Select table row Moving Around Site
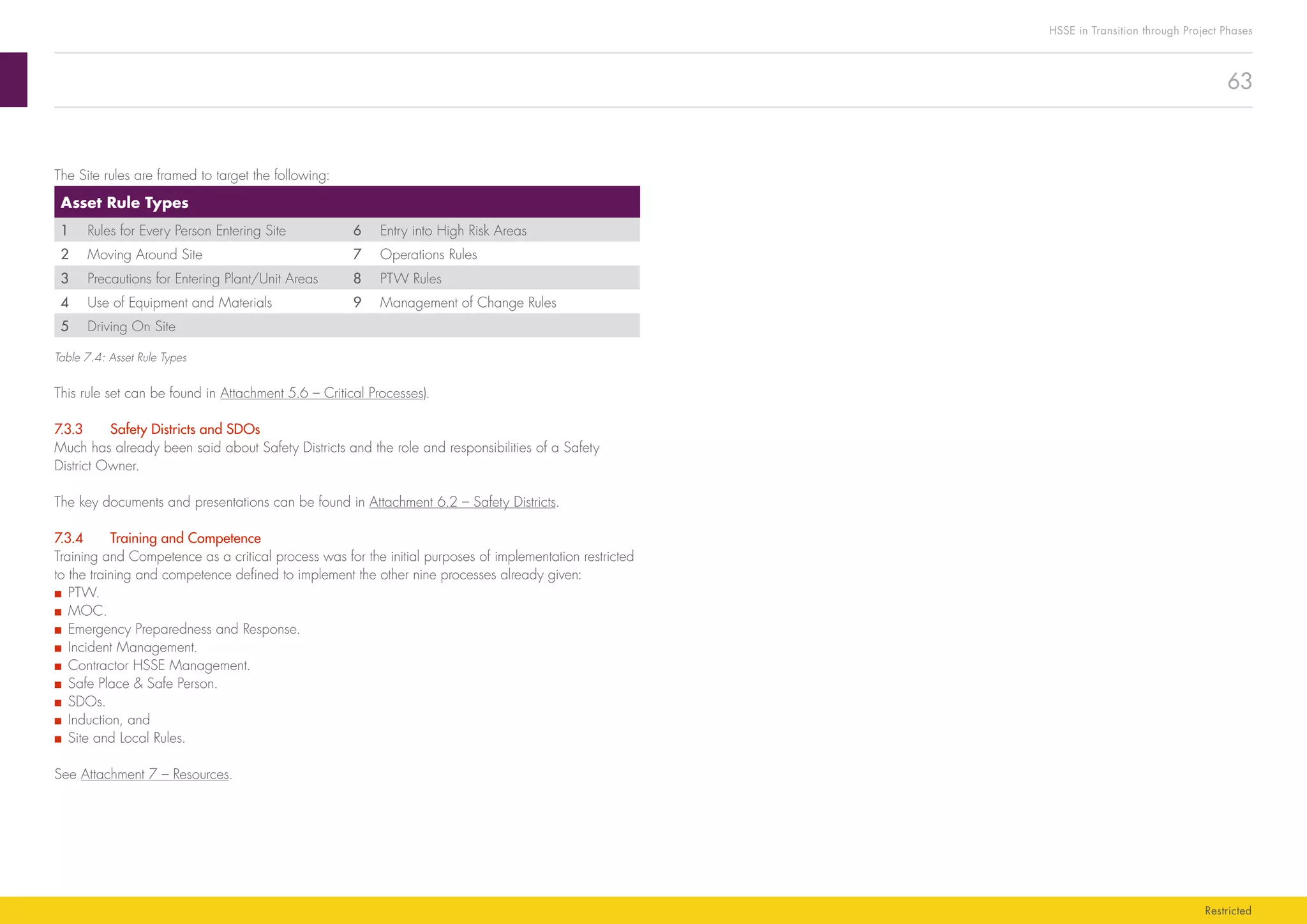Viewport: 1307px width, 924px height. pos(145,255)
